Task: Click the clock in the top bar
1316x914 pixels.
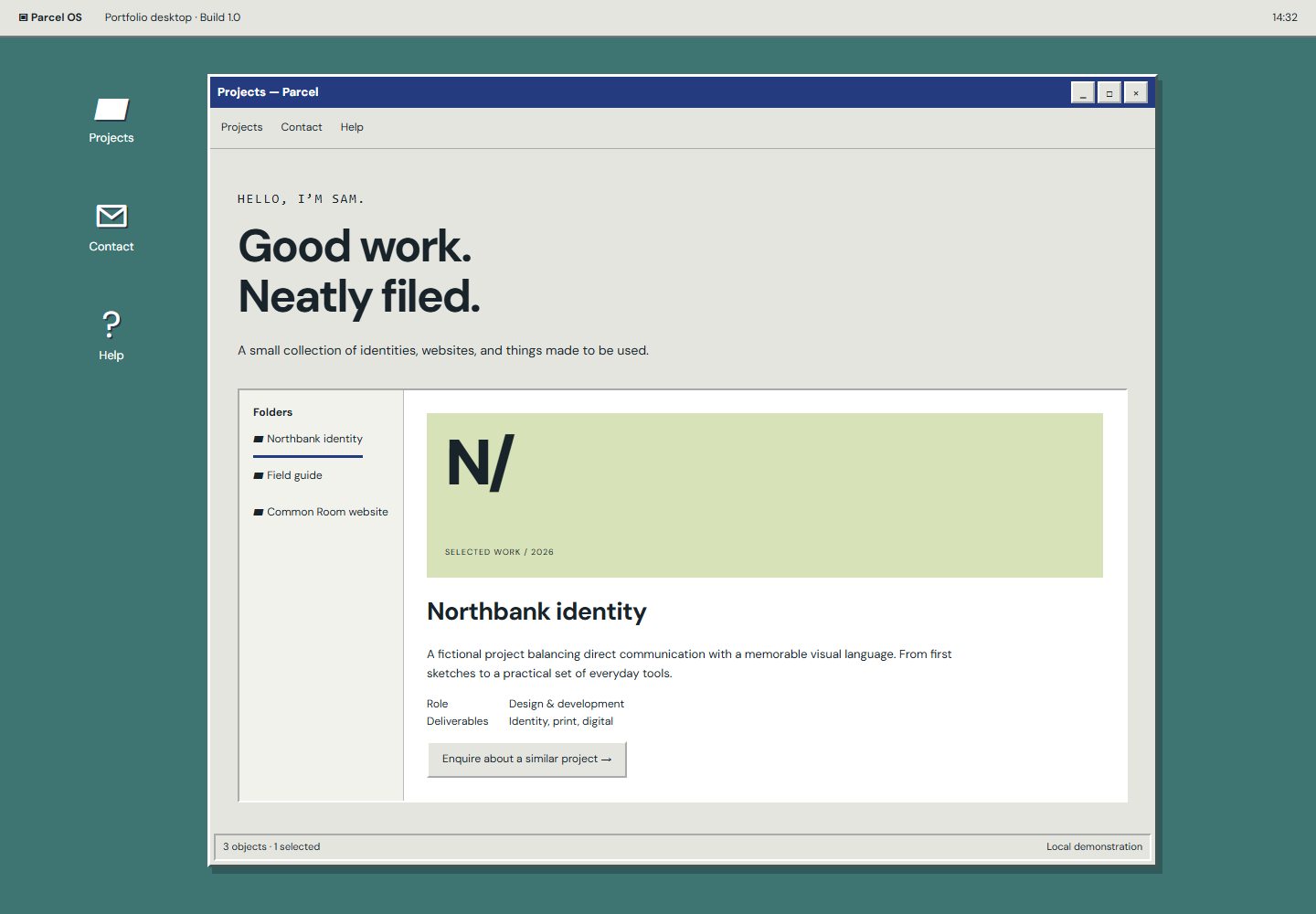Action: coord(1285,17)
